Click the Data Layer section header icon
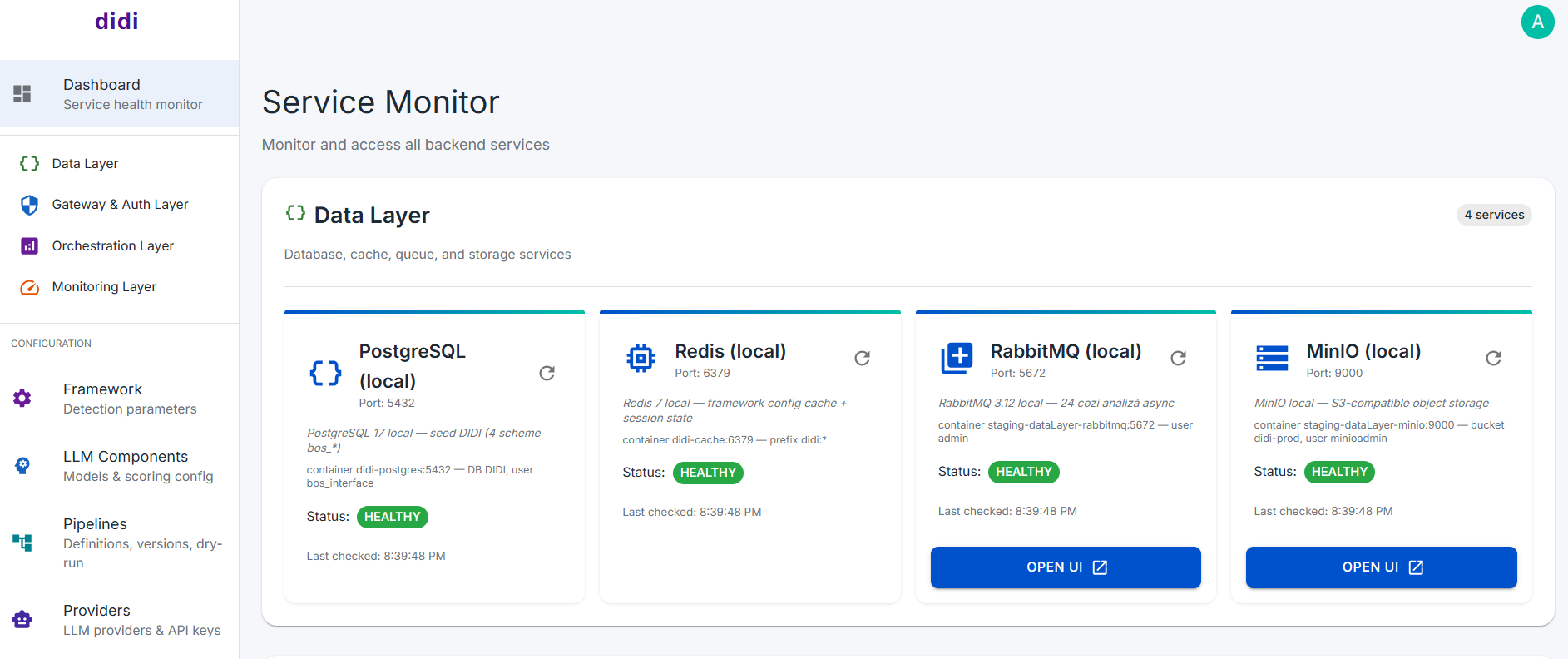The height and width of the screenshot is (659, 1568). click(x=295, y=213)
